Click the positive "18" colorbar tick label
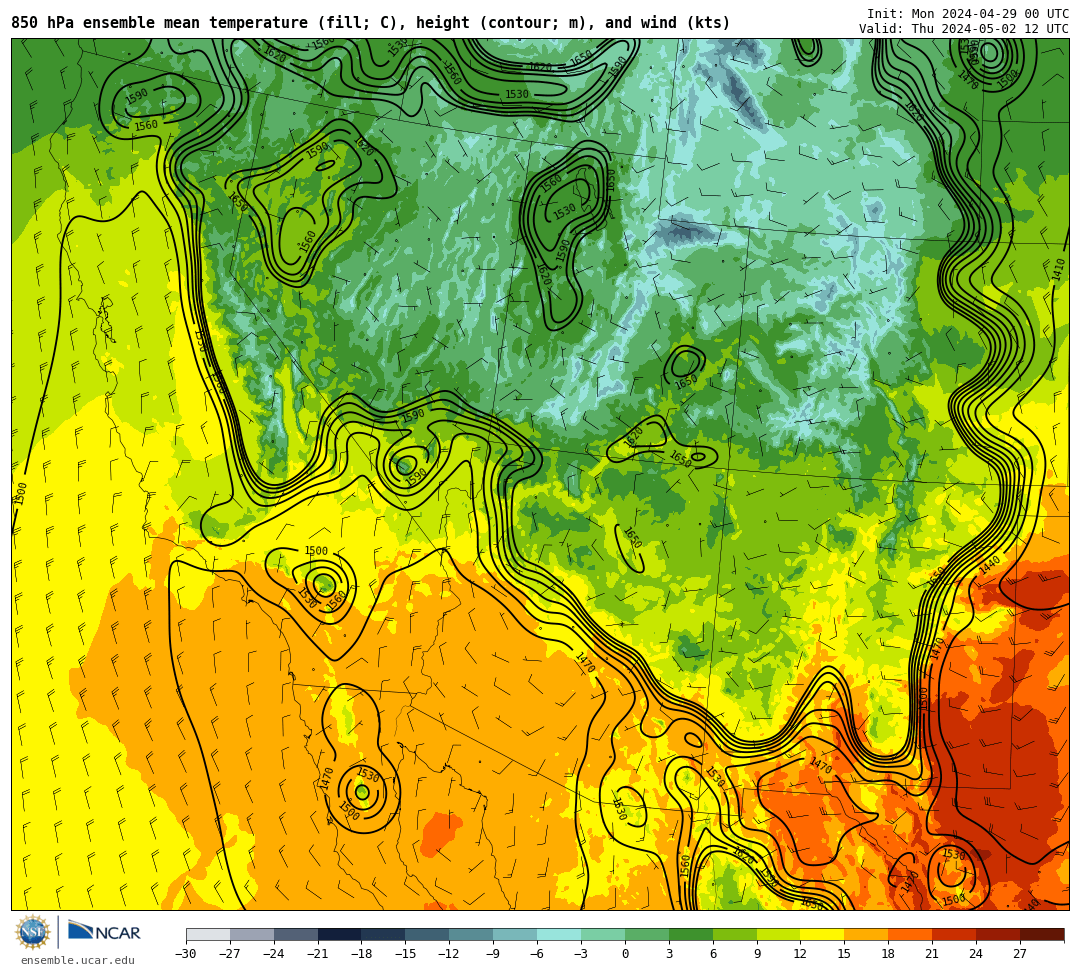The width and height of the screenshot is (1080, 973). point(889,954)
